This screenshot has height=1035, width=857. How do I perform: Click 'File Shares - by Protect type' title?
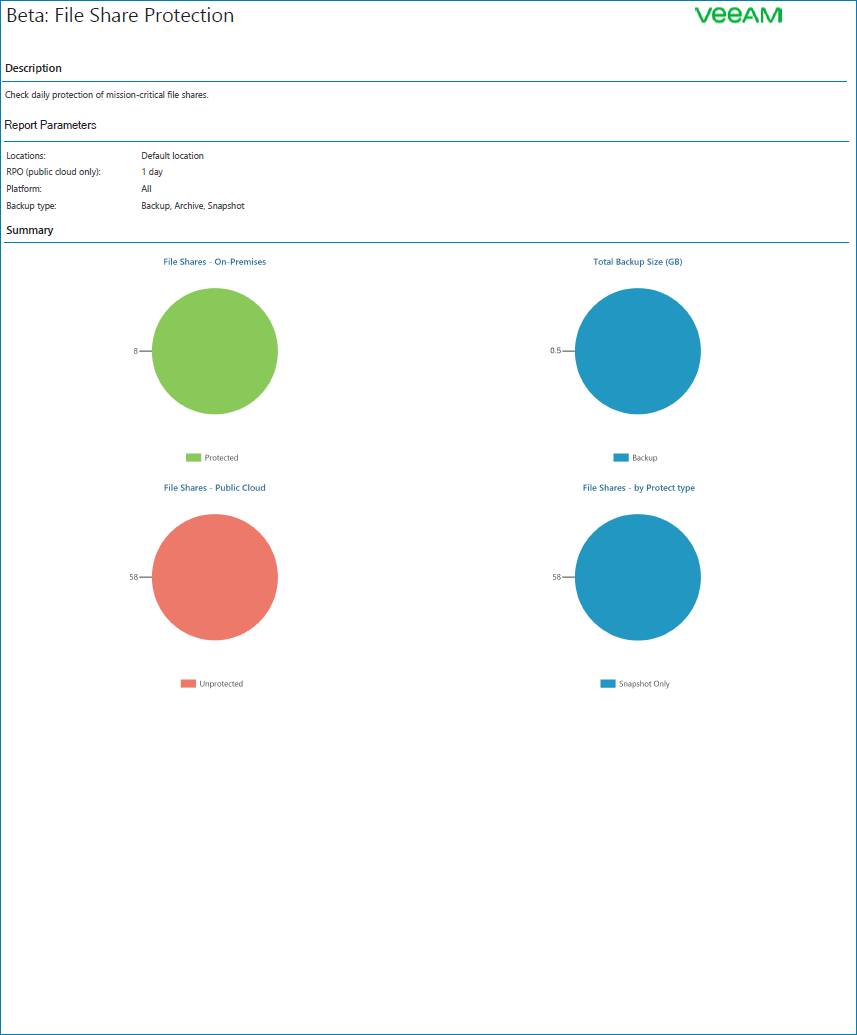click(x=638, y=488)
